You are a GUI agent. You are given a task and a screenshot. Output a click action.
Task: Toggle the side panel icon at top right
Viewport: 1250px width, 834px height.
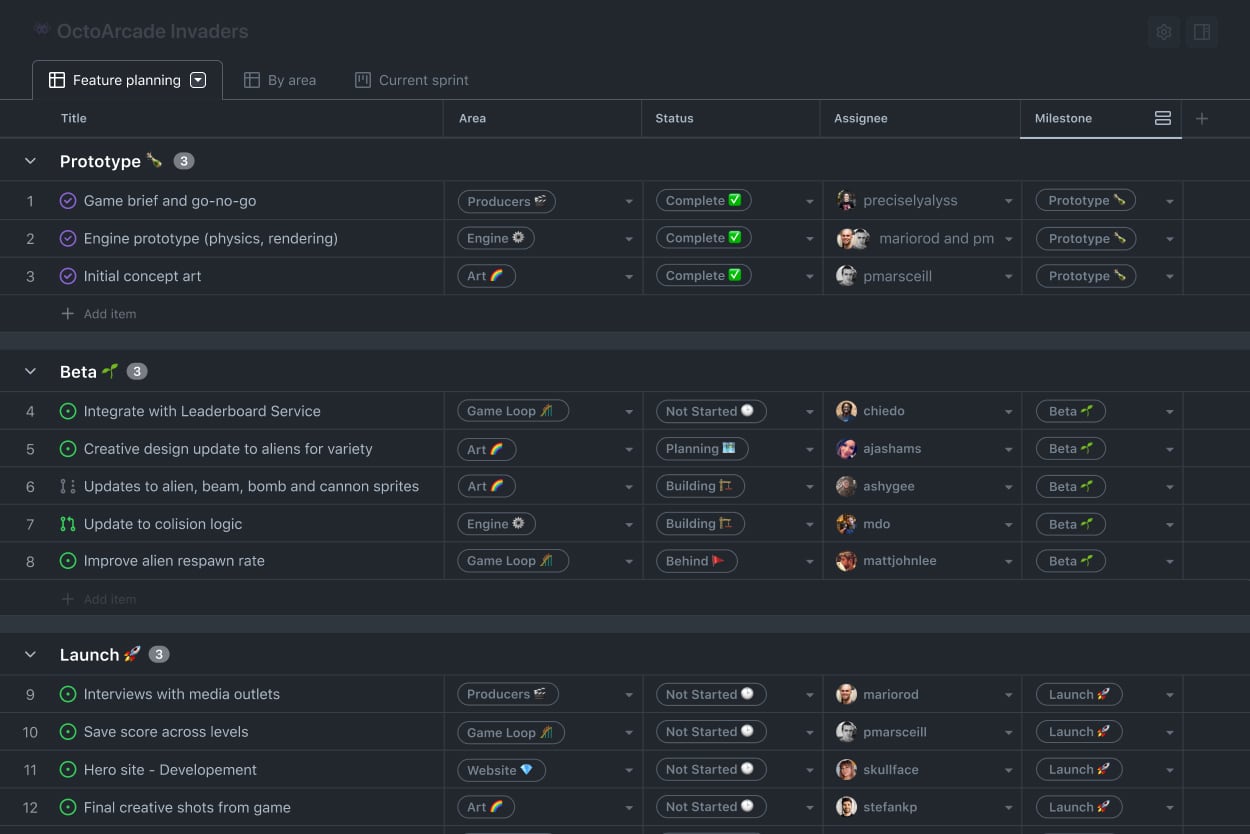click(x=1202, y=32)
